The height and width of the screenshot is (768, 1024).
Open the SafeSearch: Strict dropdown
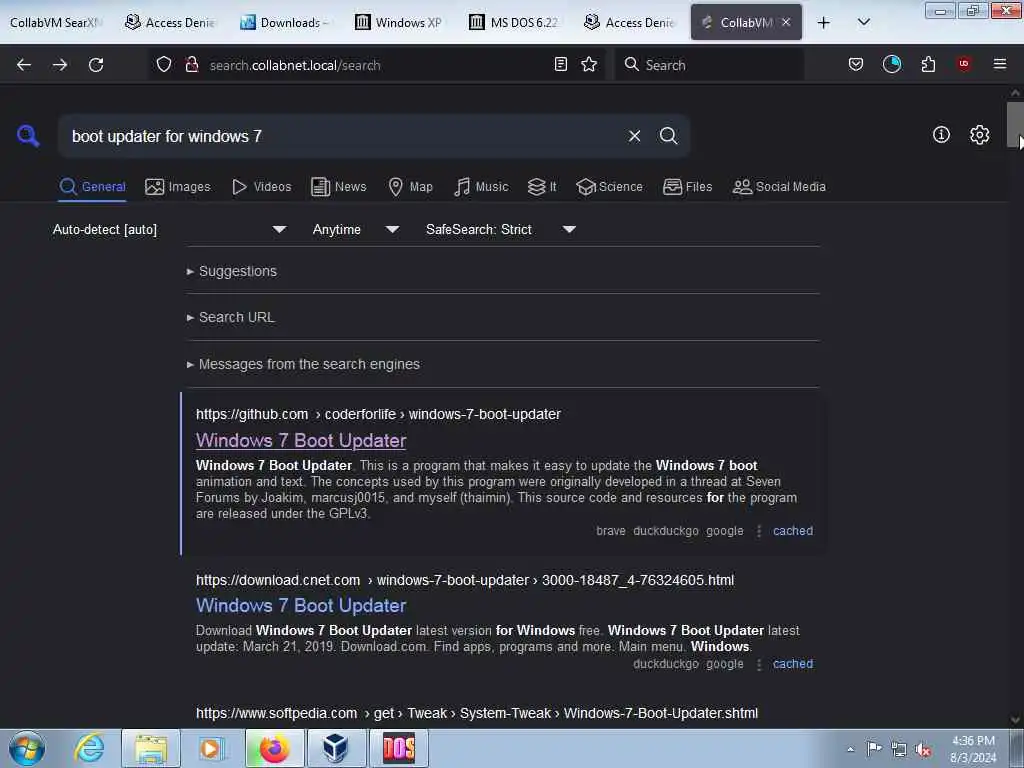tap(500, 229)
